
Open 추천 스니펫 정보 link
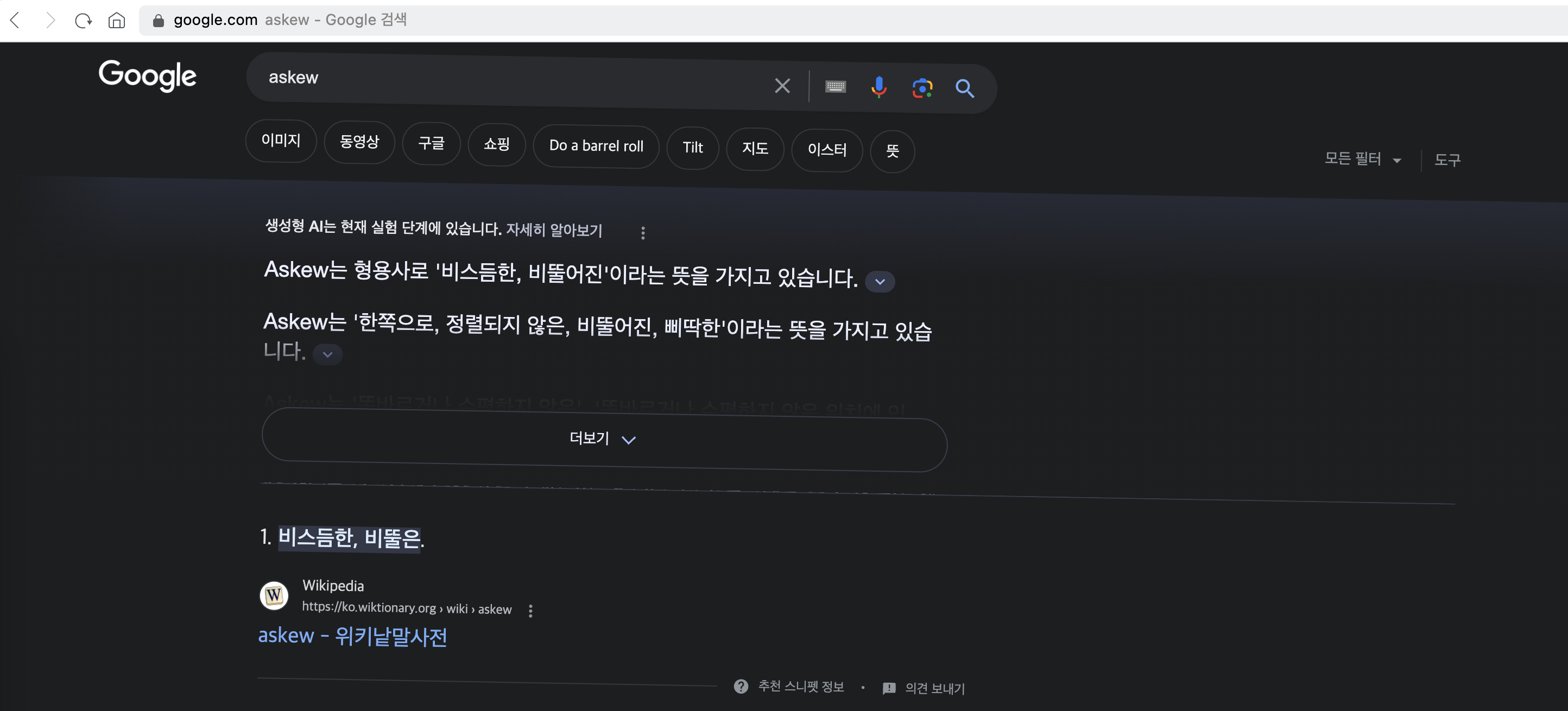click(800, 686)
